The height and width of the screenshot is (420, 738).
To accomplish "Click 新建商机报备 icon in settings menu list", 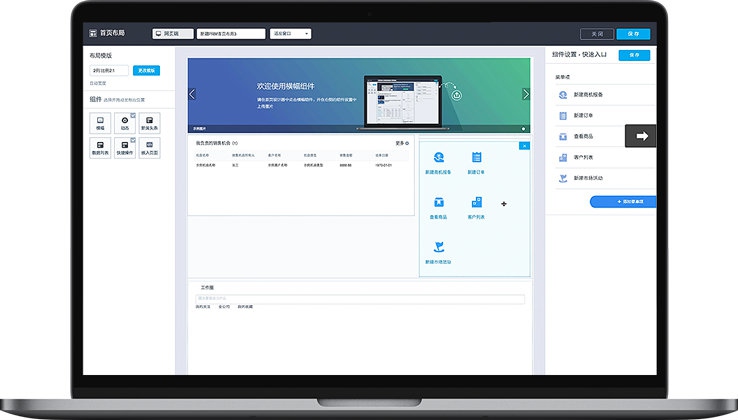I will (x=563, y=95).
